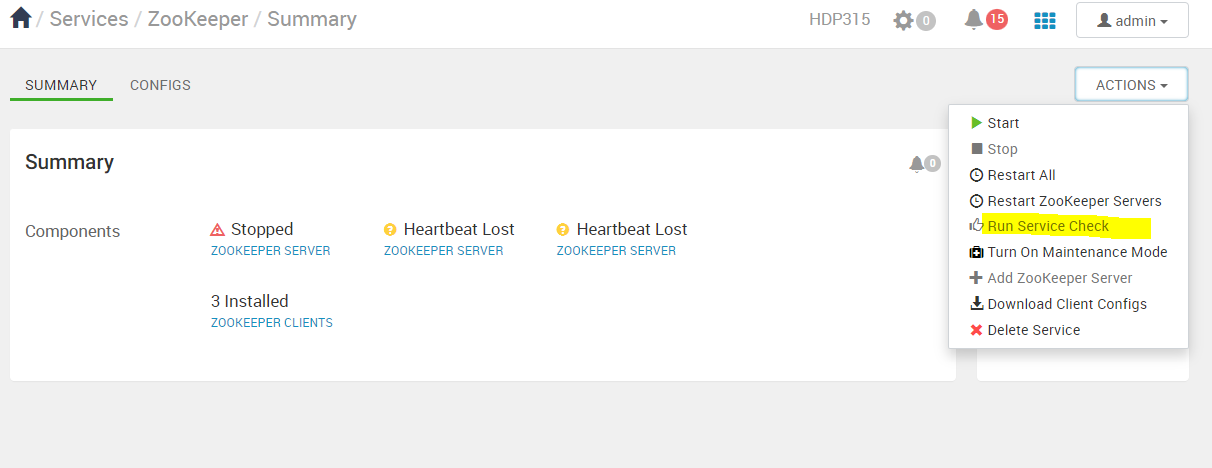The height and width of the screenshot is (468, 1212).
Task: Click the second Heartbeat Lost status icon
Action: coord(563,230)
